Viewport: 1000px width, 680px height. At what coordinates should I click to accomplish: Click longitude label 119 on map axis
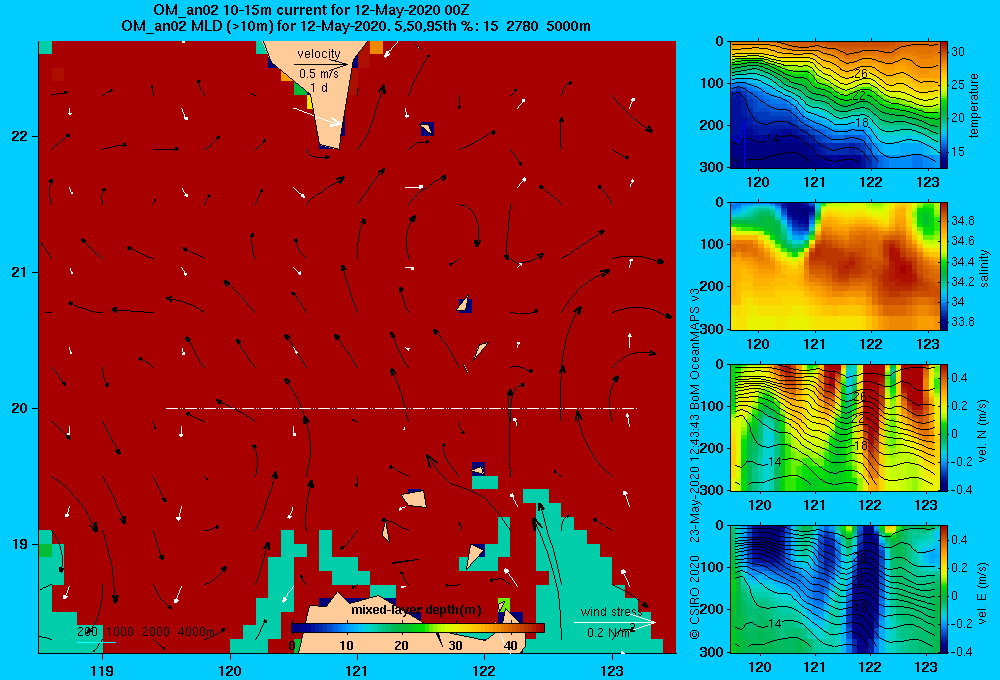(102, 670)
